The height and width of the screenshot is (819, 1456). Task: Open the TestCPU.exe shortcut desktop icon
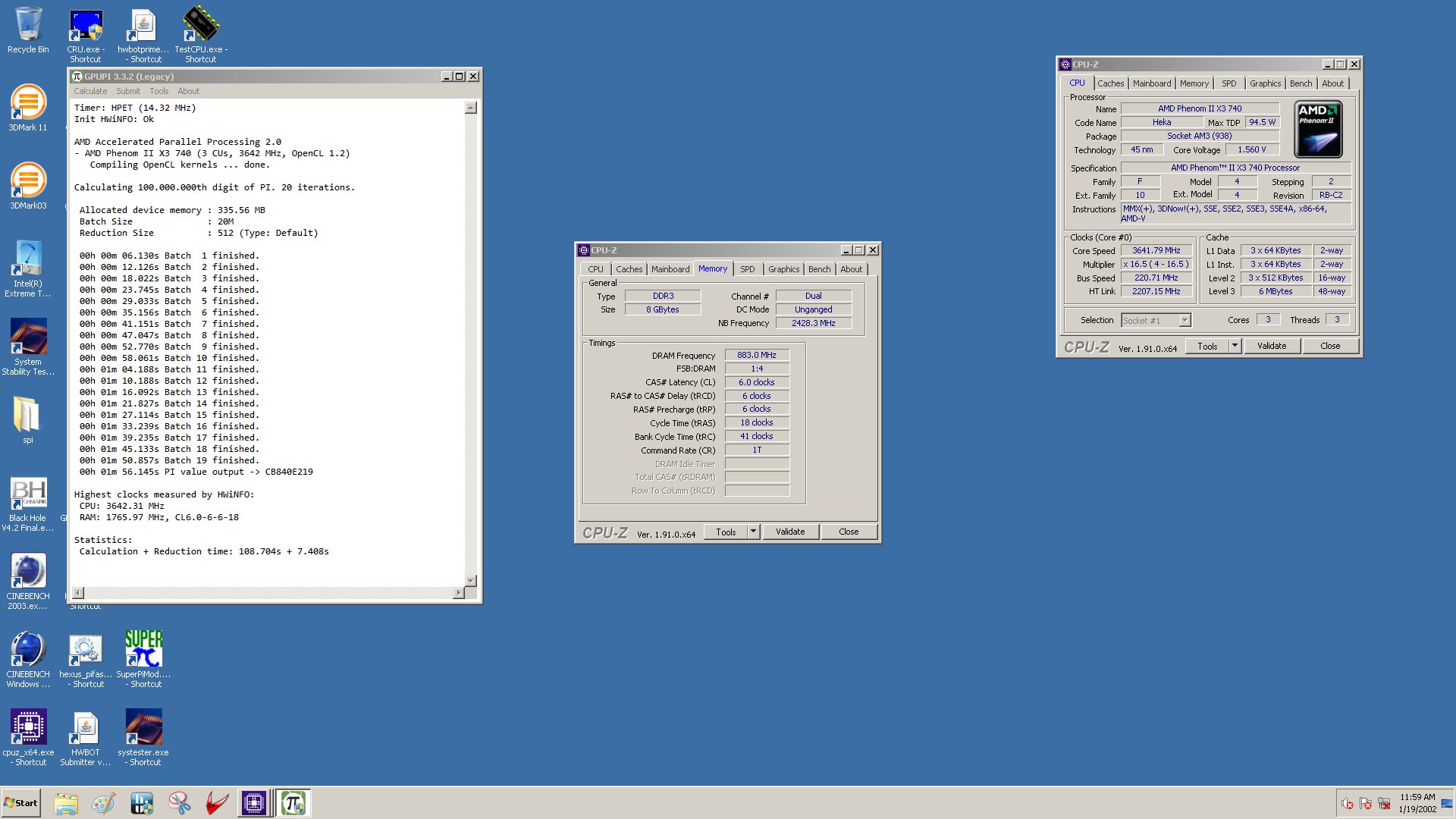click(x=201, y=35)
